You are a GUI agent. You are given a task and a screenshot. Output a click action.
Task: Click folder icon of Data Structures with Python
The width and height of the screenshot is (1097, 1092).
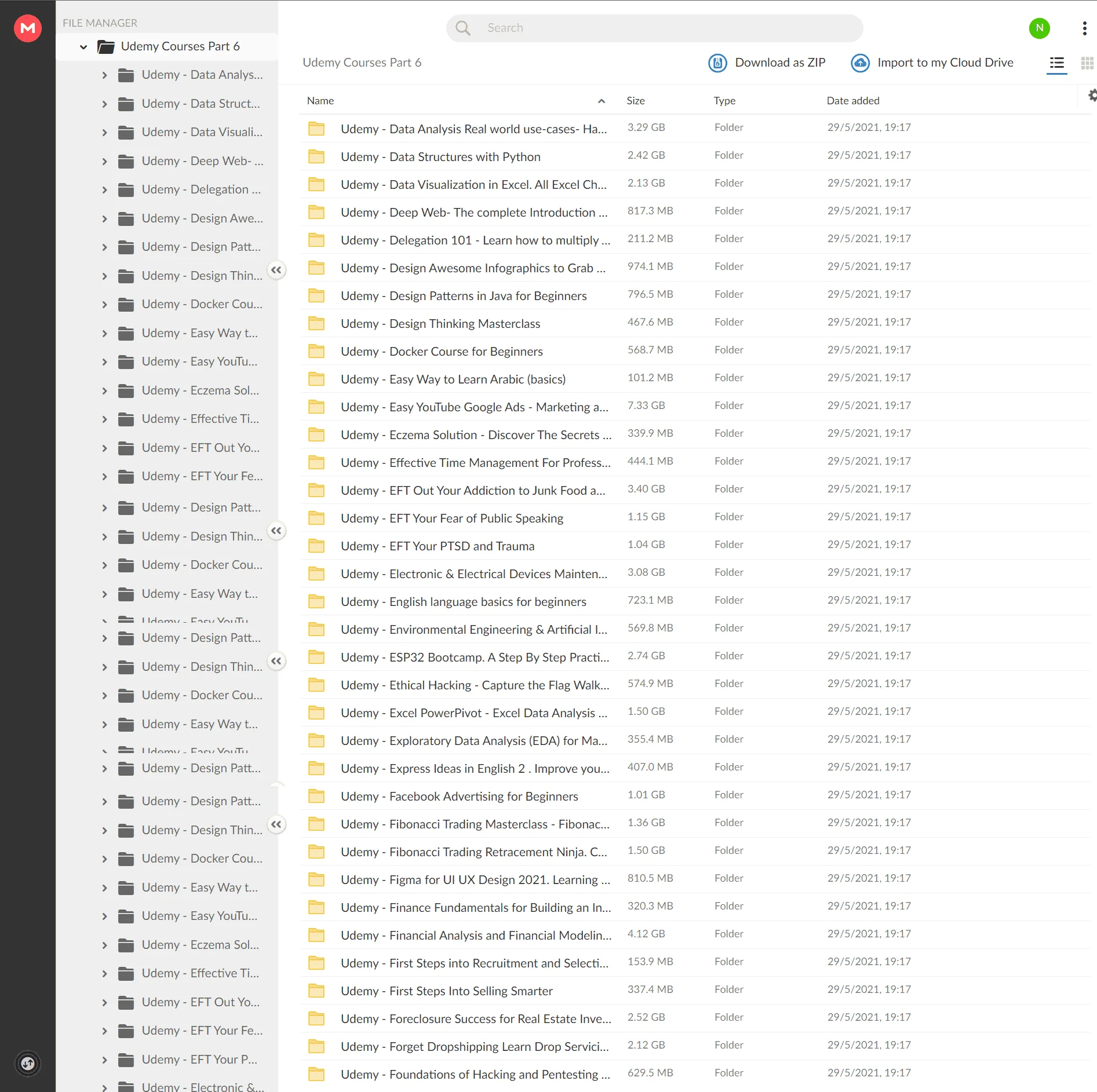pyautogui.click(x=316, y=156)
